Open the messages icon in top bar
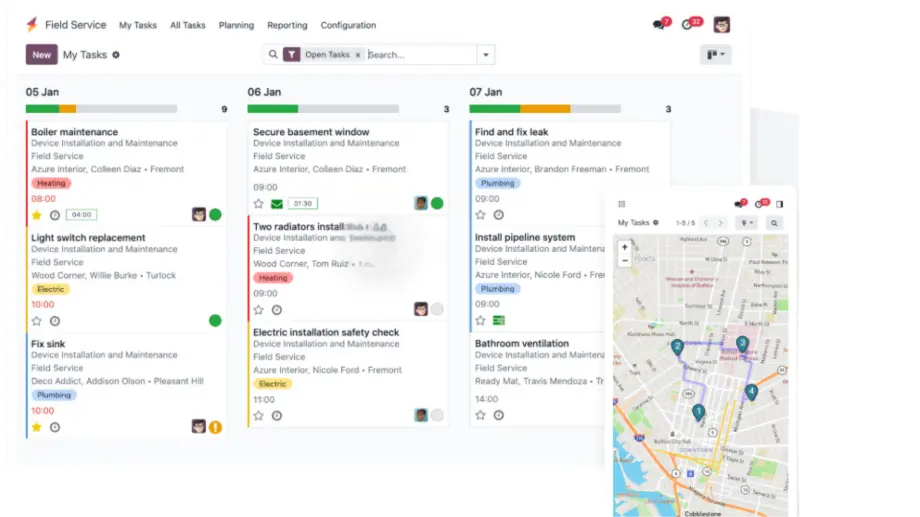Image resolution: width=920 pixels, height=517 pixels. (659, 25)
